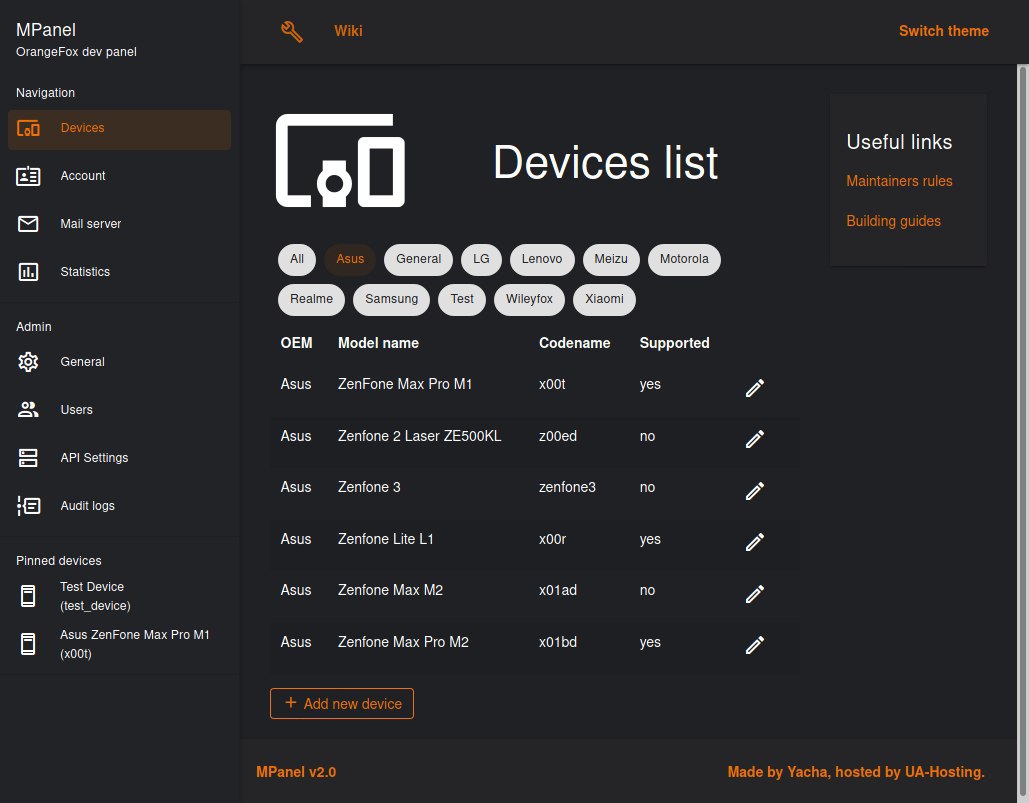Click Add new device button

pos(342,704)
